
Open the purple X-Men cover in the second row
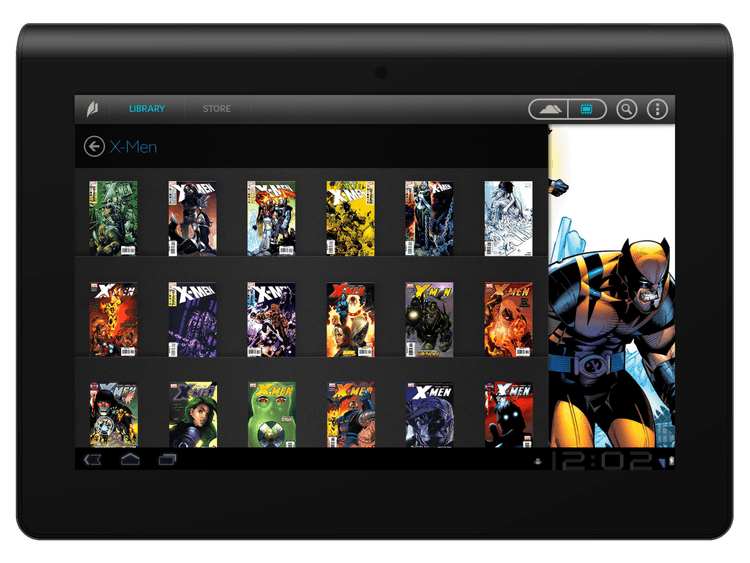coord(192,319)
